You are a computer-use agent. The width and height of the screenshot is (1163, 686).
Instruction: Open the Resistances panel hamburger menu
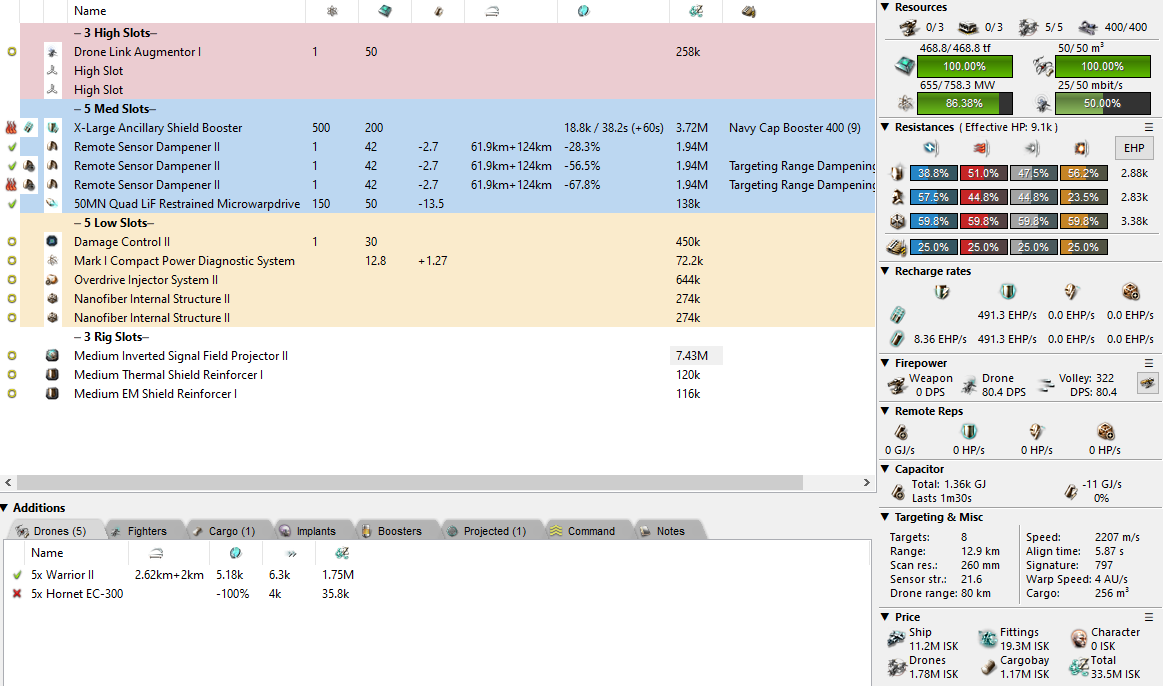1149,127
